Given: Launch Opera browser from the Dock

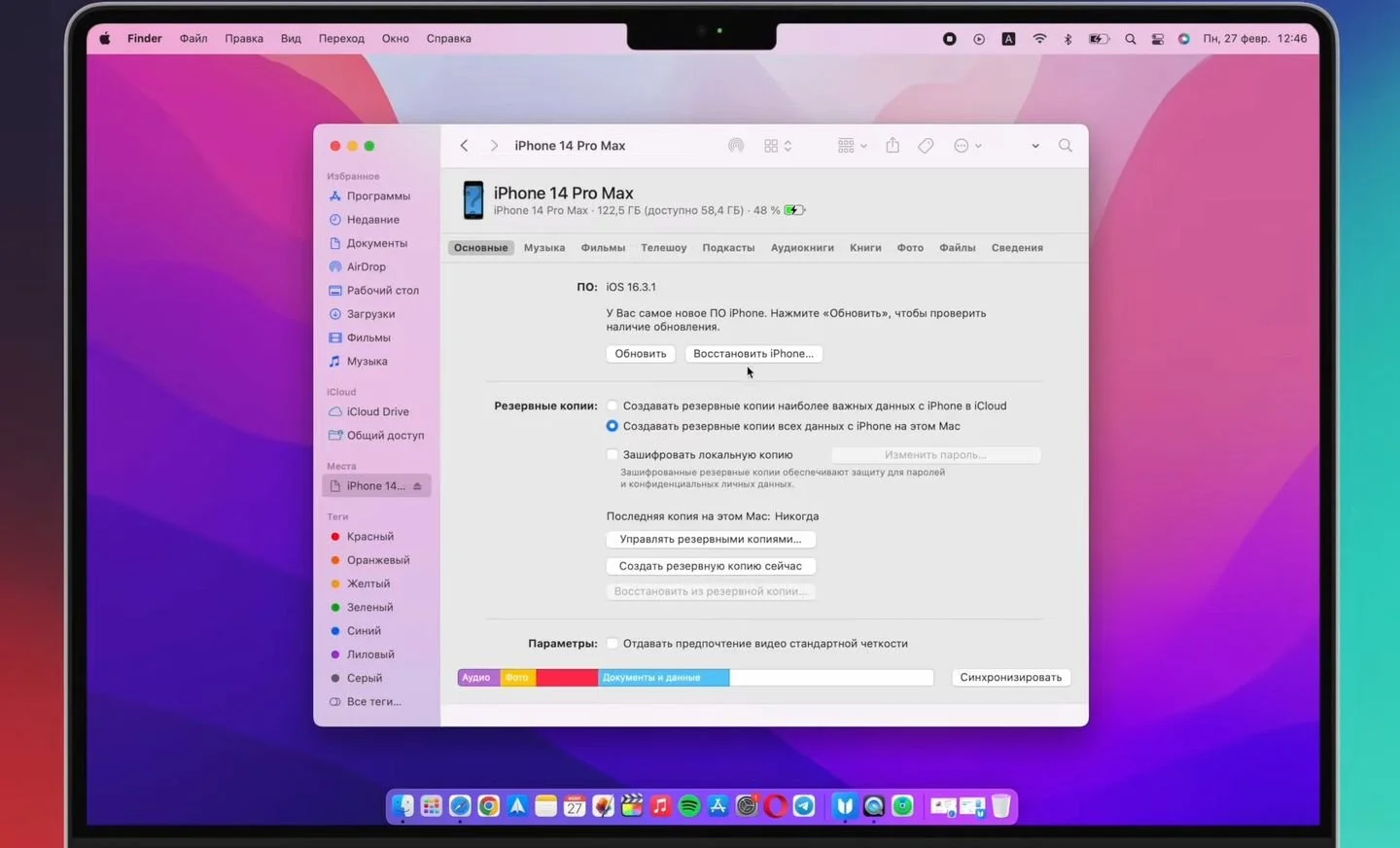Looking at the screenshot, I should tap(776, 806).
